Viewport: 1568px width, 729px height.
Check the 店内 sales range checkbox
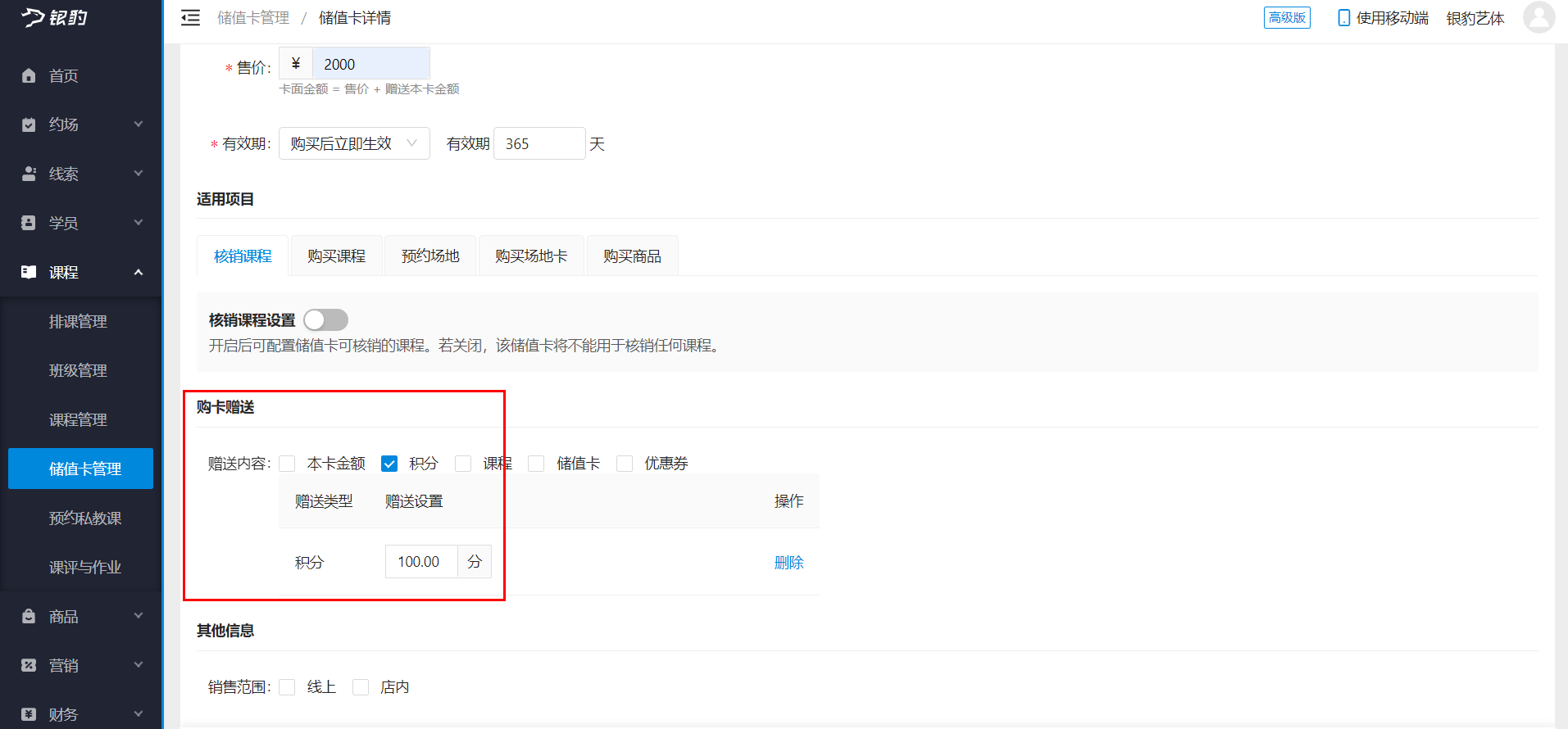pos(361,687)
